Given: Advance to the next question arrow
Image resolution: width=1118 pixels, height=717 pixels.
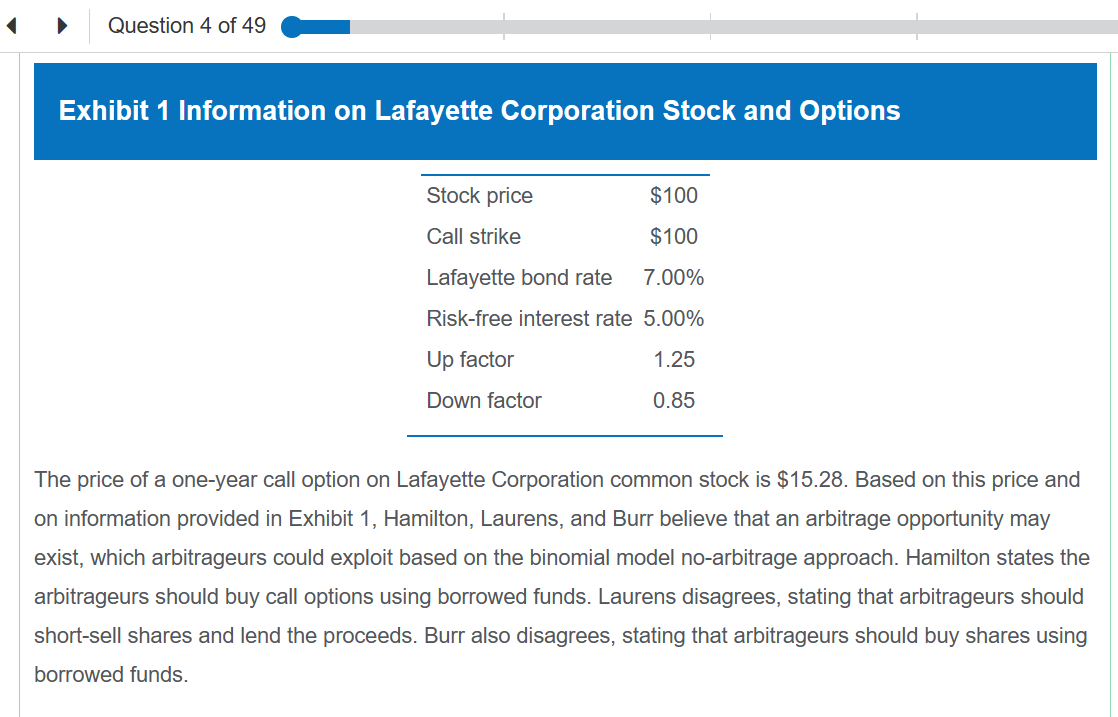Looking at the screenshot, I should click(62, 26).
